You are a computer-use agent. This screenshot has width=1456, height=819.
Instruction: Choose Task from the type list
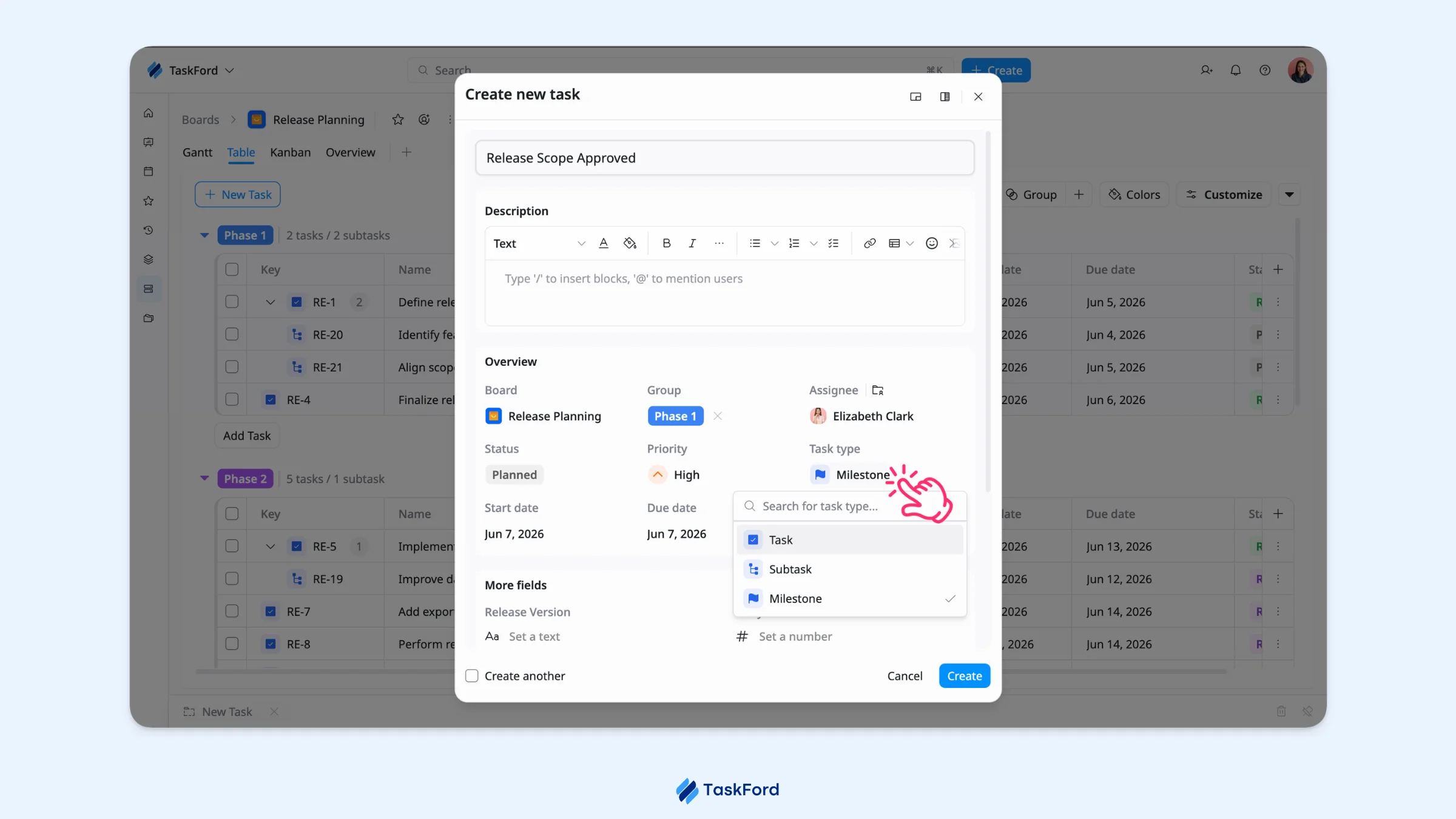(849, 540)
